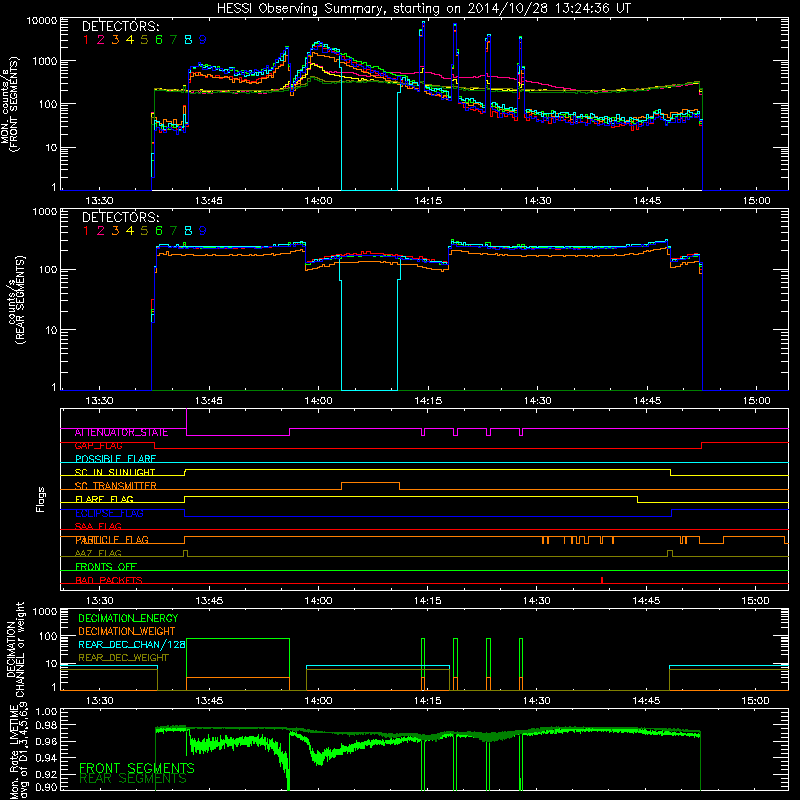The height and width of the screenshot is (800, 800).
Task: Click the PARTICLE_FLAG label
Action: point(112,540)
